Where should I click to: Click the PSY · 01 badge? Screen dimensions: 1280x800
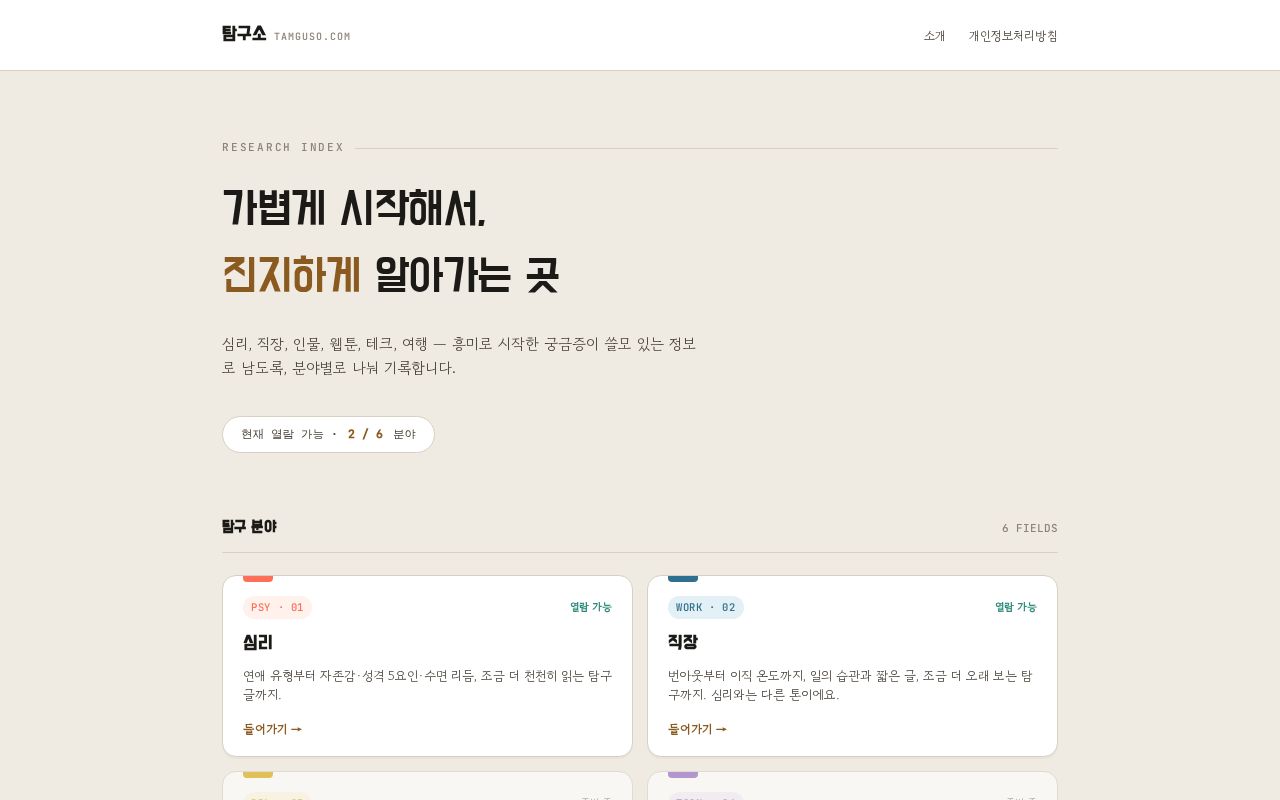click(x=277, y=608)
